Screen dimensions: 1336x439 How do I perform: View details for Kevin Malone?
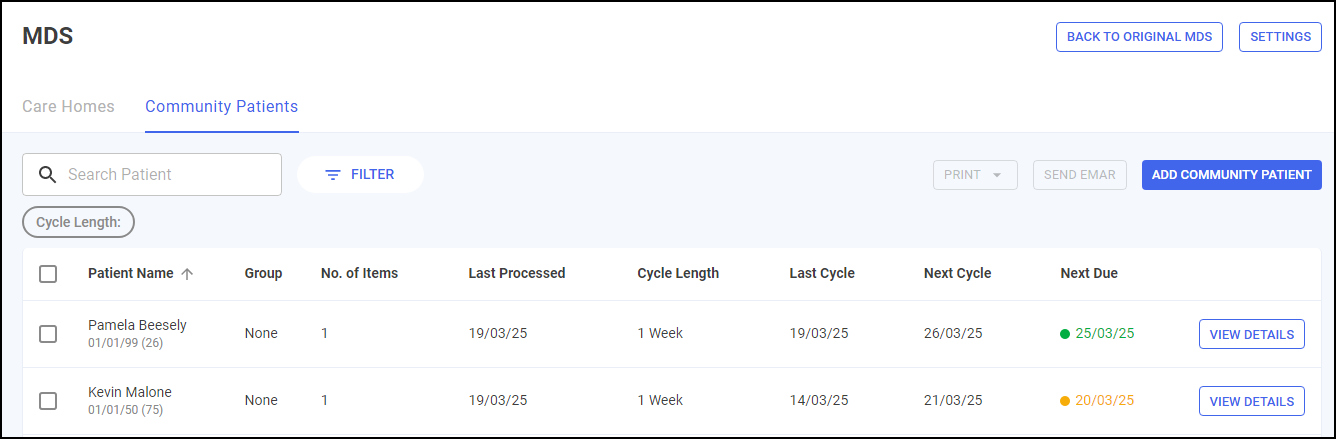pos(1251,401)
